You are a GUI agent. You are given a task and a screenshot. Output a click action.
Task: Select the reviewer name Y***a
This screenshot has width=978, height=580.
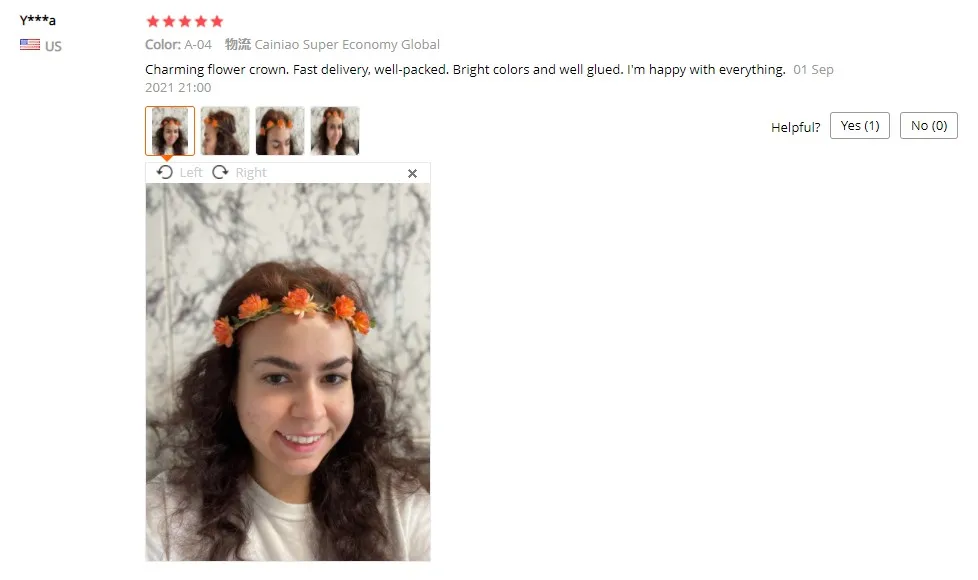coord(37,20)
